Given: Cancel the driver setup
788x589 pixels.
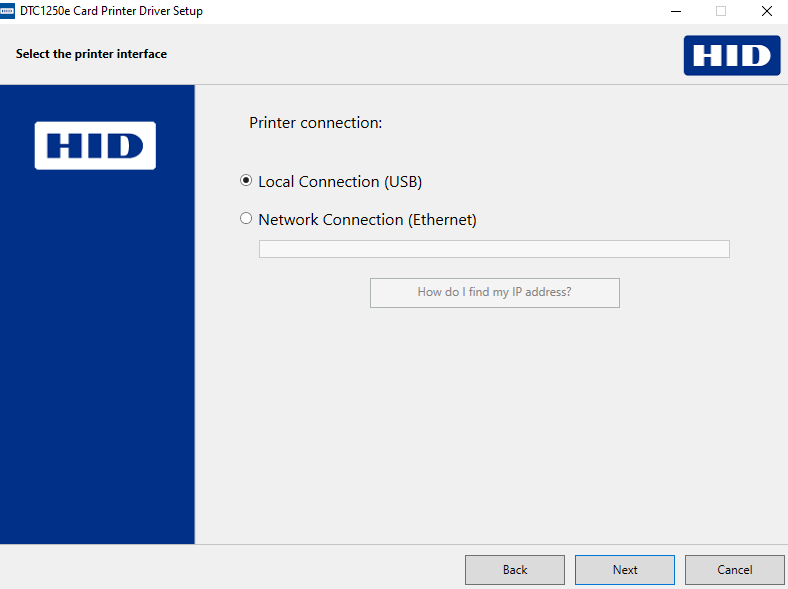Looking at the screenshot, I should (734, 569).
